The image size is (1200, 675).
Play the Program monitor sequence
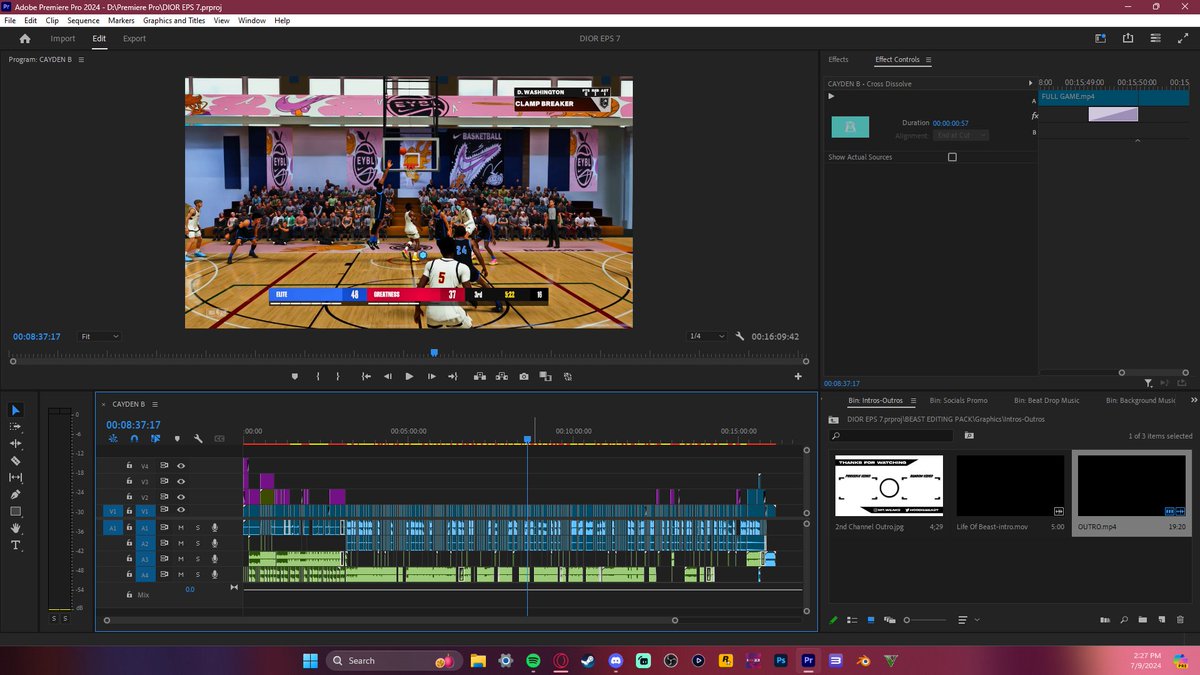(x=409, y=376)
